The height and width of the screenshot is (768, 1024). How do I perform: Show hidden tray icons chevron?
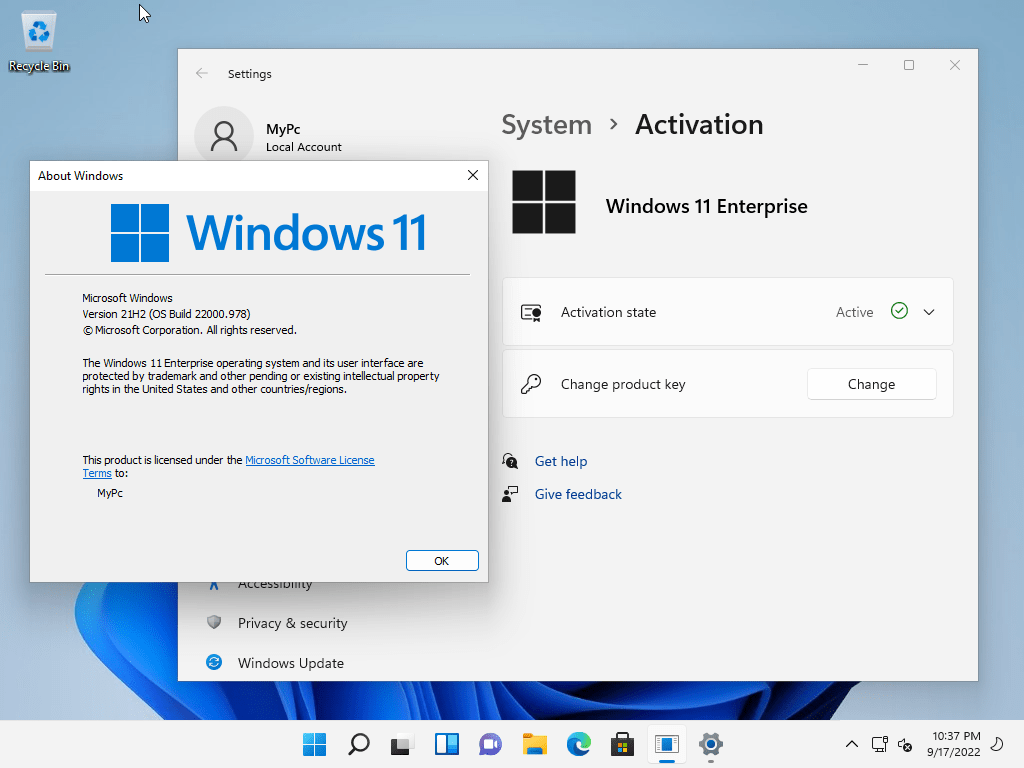[852, 744]
